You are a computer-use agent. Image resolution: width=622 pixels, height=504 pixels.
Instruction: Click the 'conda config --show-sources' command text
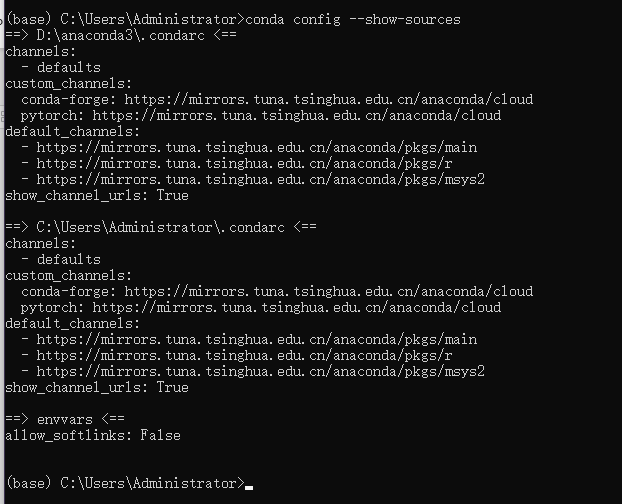pyautogui.click(x=353, y=19)
